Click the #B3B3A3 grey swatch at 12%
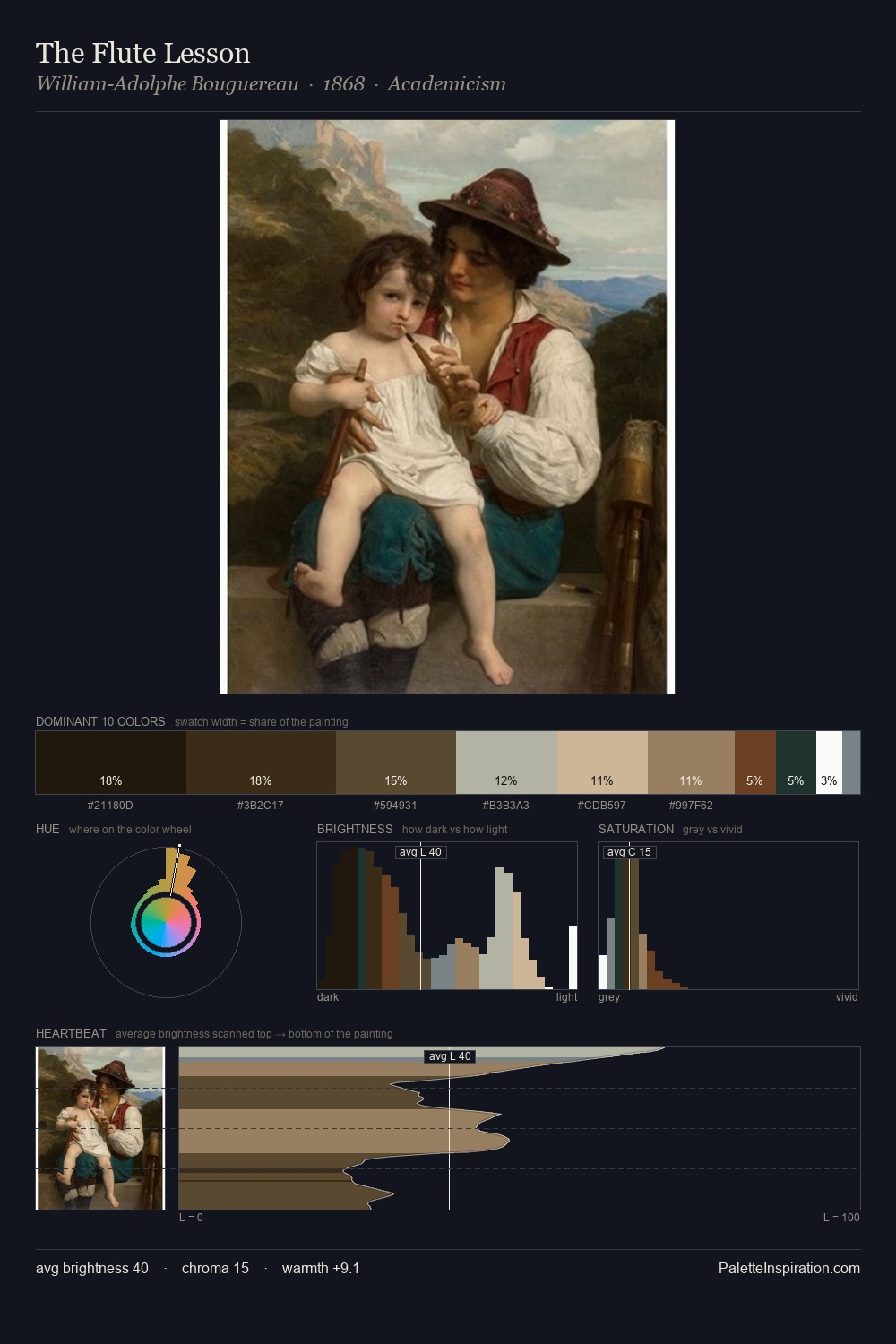Image resolution: width=896 pixels, height=1344 pixels. (x=506, y=762)
